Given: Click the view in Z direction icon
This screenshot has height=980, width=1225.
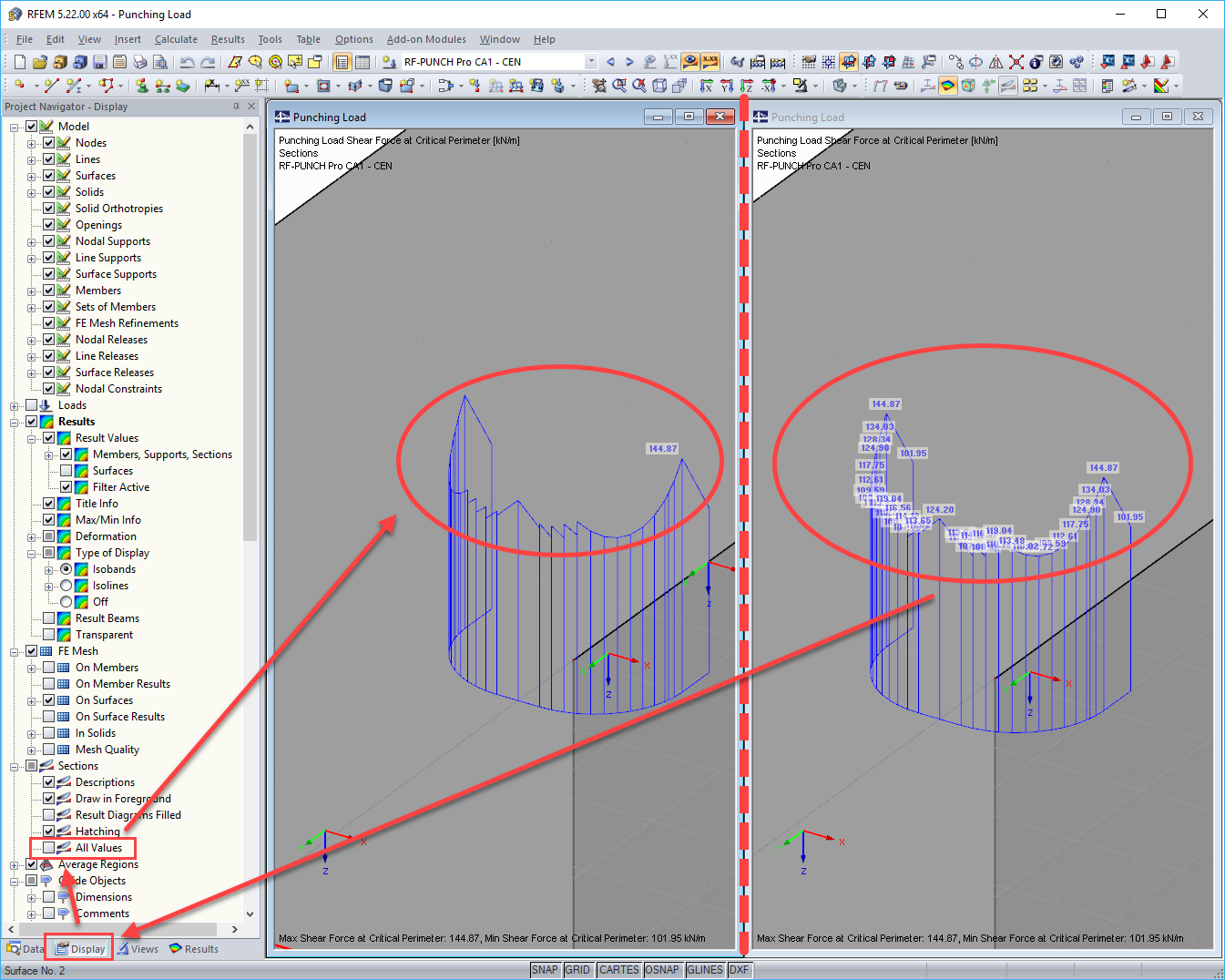Looking at the screenshot, I should [747, 86].
